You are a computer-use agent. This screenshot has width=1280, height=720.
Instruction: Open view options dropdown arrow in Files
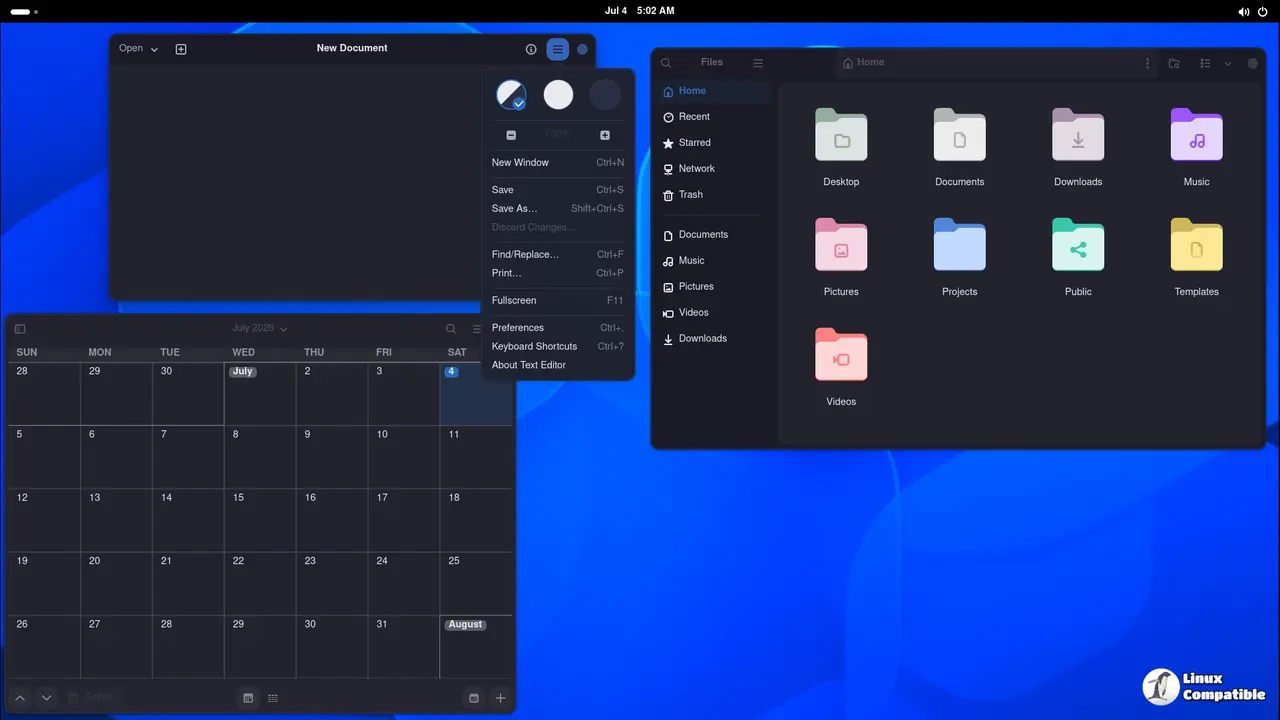coord(1228,63)
